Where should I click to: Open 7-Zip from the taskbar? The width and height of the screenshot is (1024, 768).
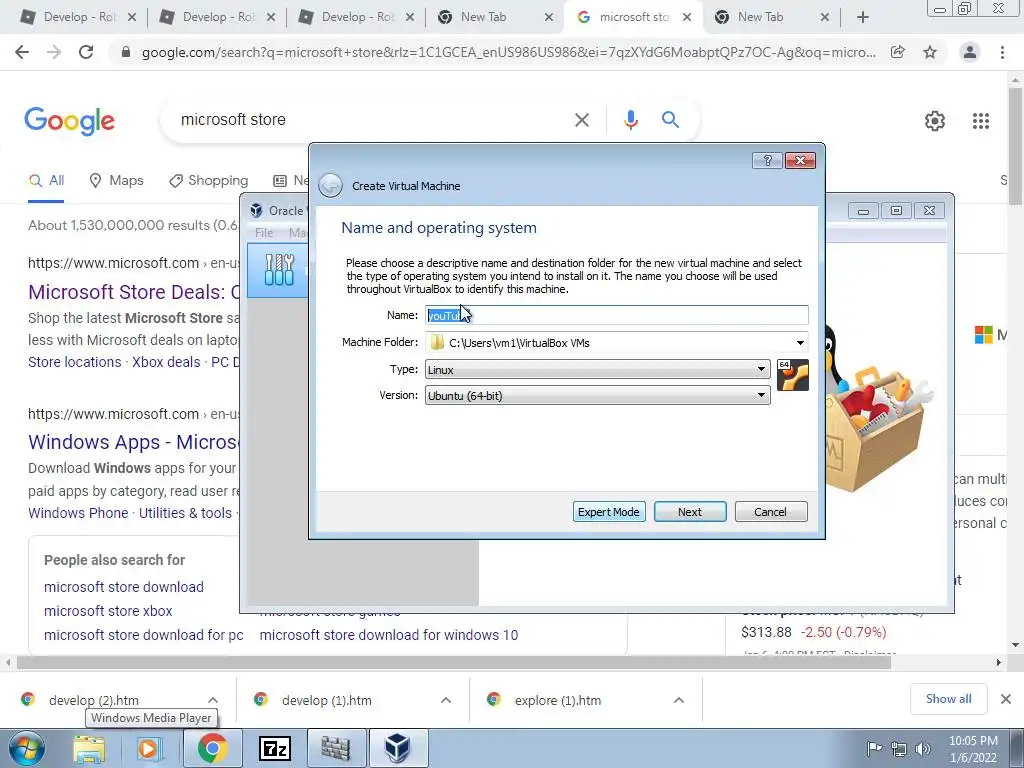coord(275,748)
